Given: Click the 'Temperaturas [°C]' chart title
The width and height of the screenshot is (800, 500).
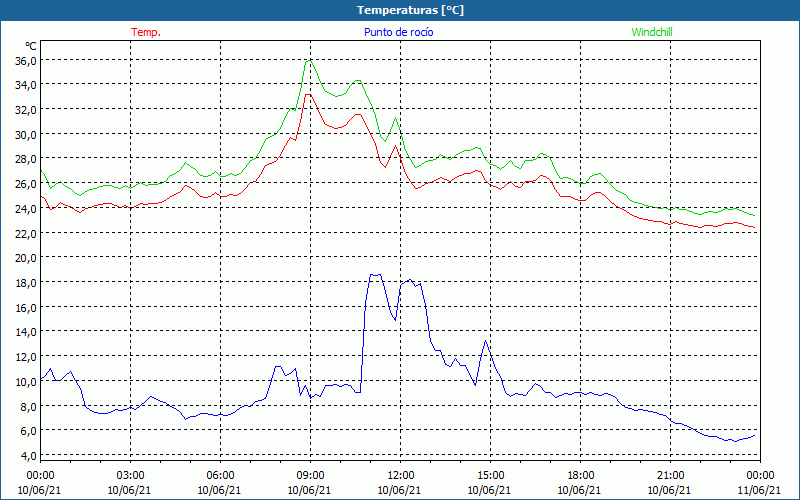Looking at the screenshot, I should pyautogui.click(x=410, y=10).
